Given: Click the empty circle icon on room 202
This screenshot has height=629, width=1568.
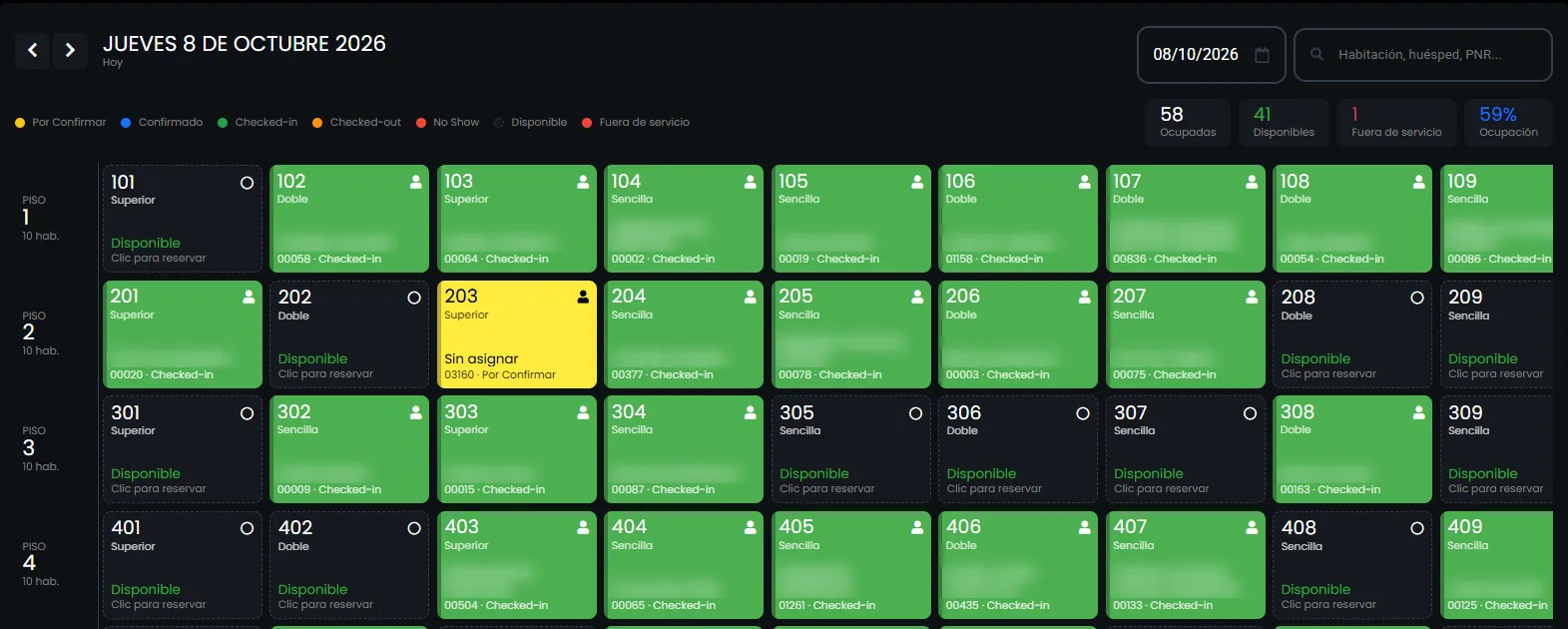Looking at the screenshot, I should point(414,298).
